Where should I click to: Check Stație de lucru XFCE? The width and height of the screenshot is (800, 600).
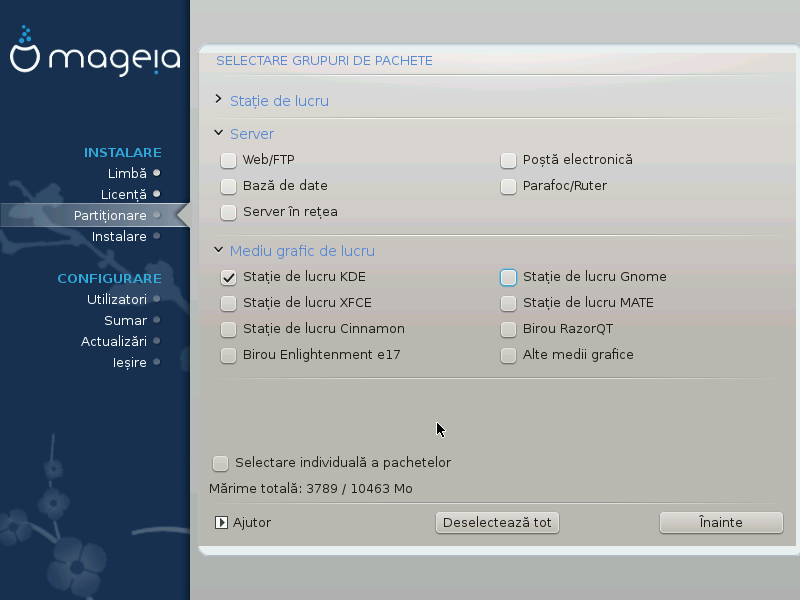(228, 303)
